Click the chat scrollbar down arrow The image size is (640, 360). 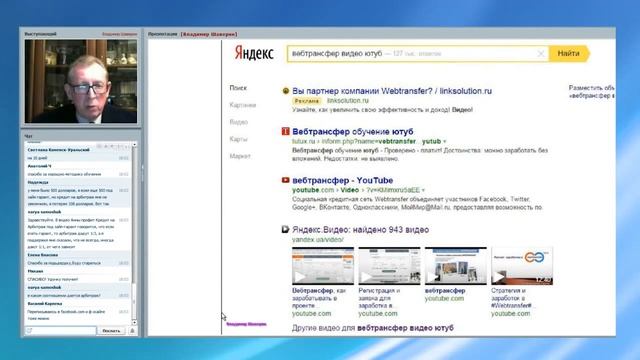(x=134, y=322)
